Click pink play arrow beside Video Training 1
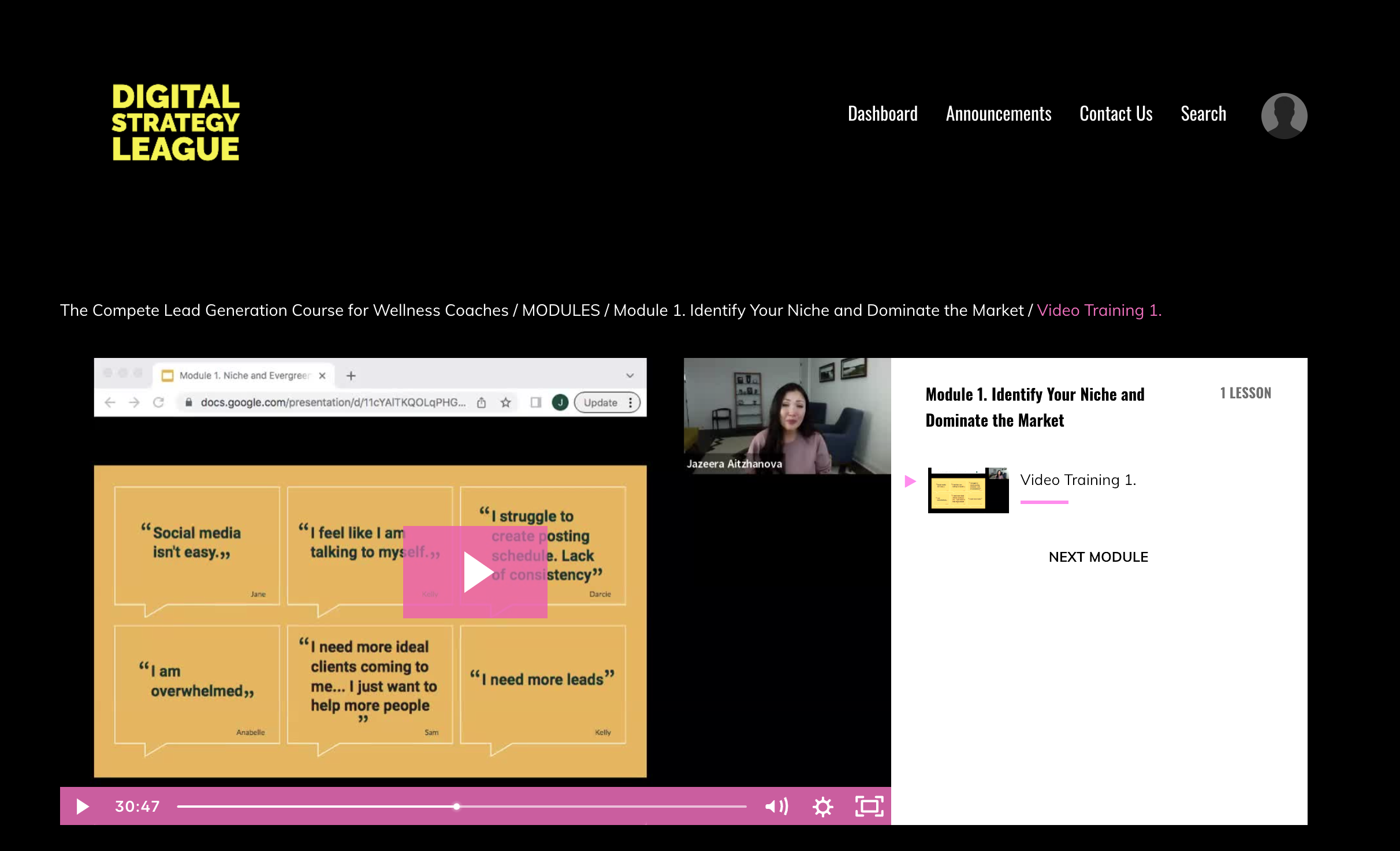This screenshot has width=1400, height=851. [x=910, y=481]
